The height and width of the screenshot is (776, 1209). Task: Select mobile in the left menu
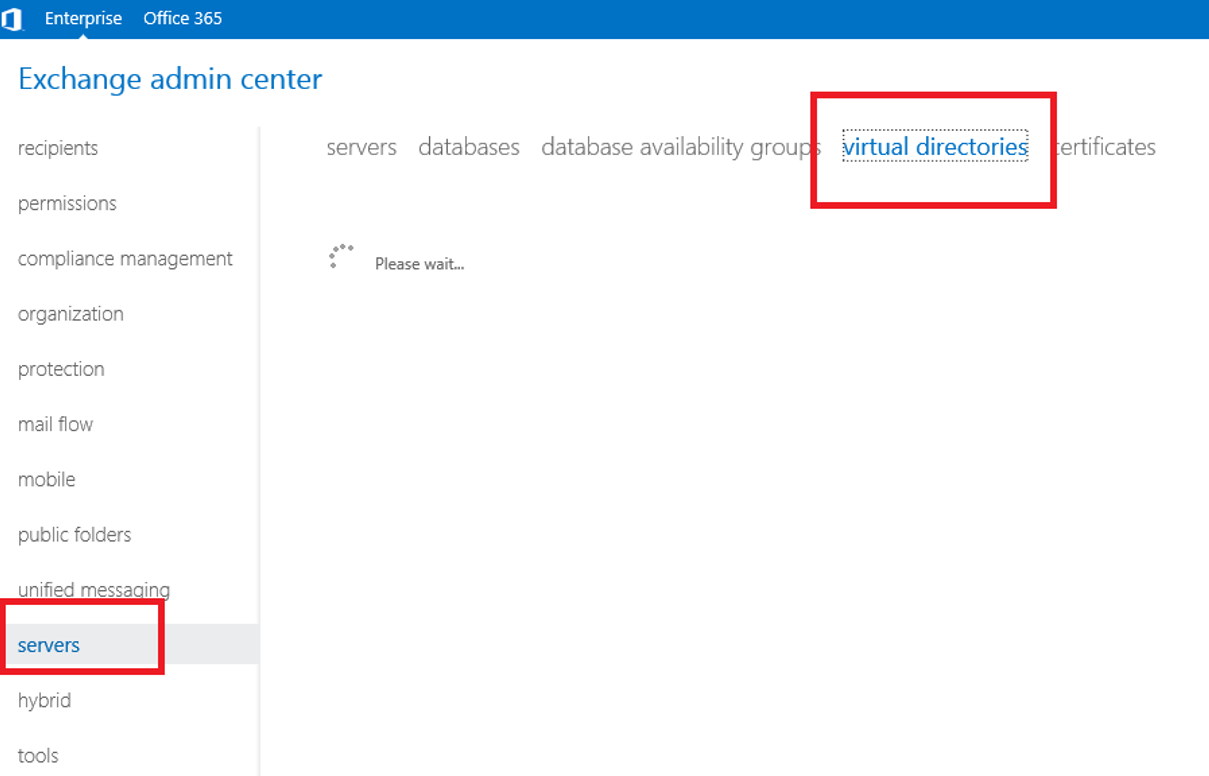(46, 479)
